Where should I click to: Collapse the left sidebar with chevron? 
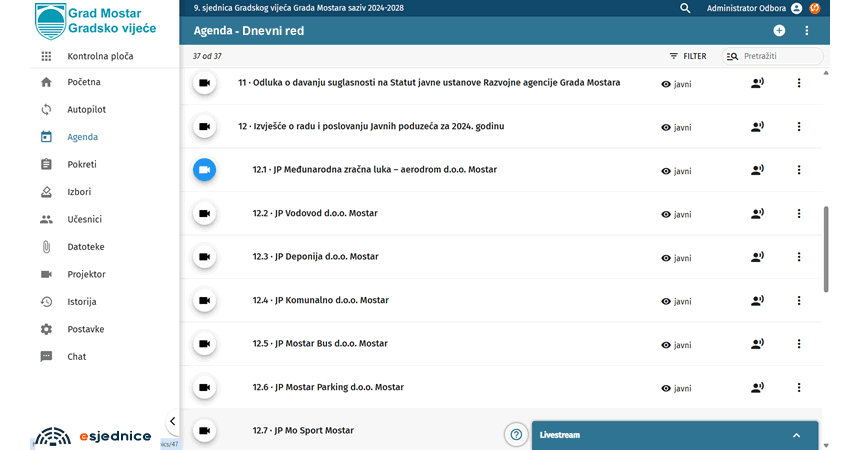pyautogui.click(x=172, y=422)
